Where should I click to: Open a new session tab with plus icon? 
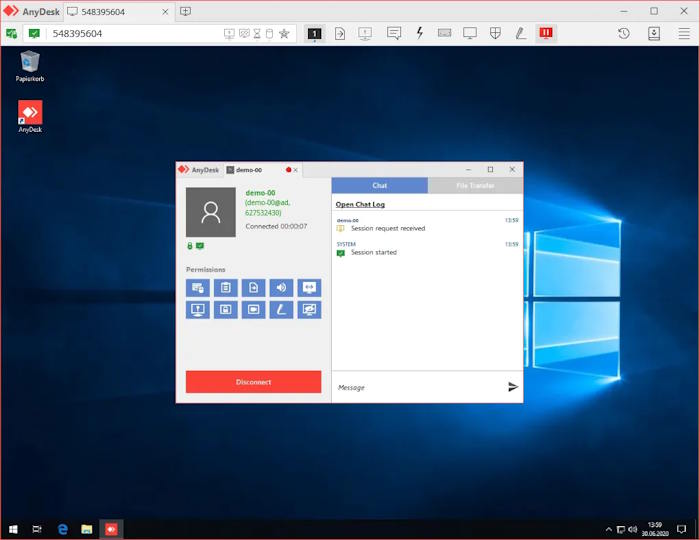pyautogui.click(x=185, y=12)
